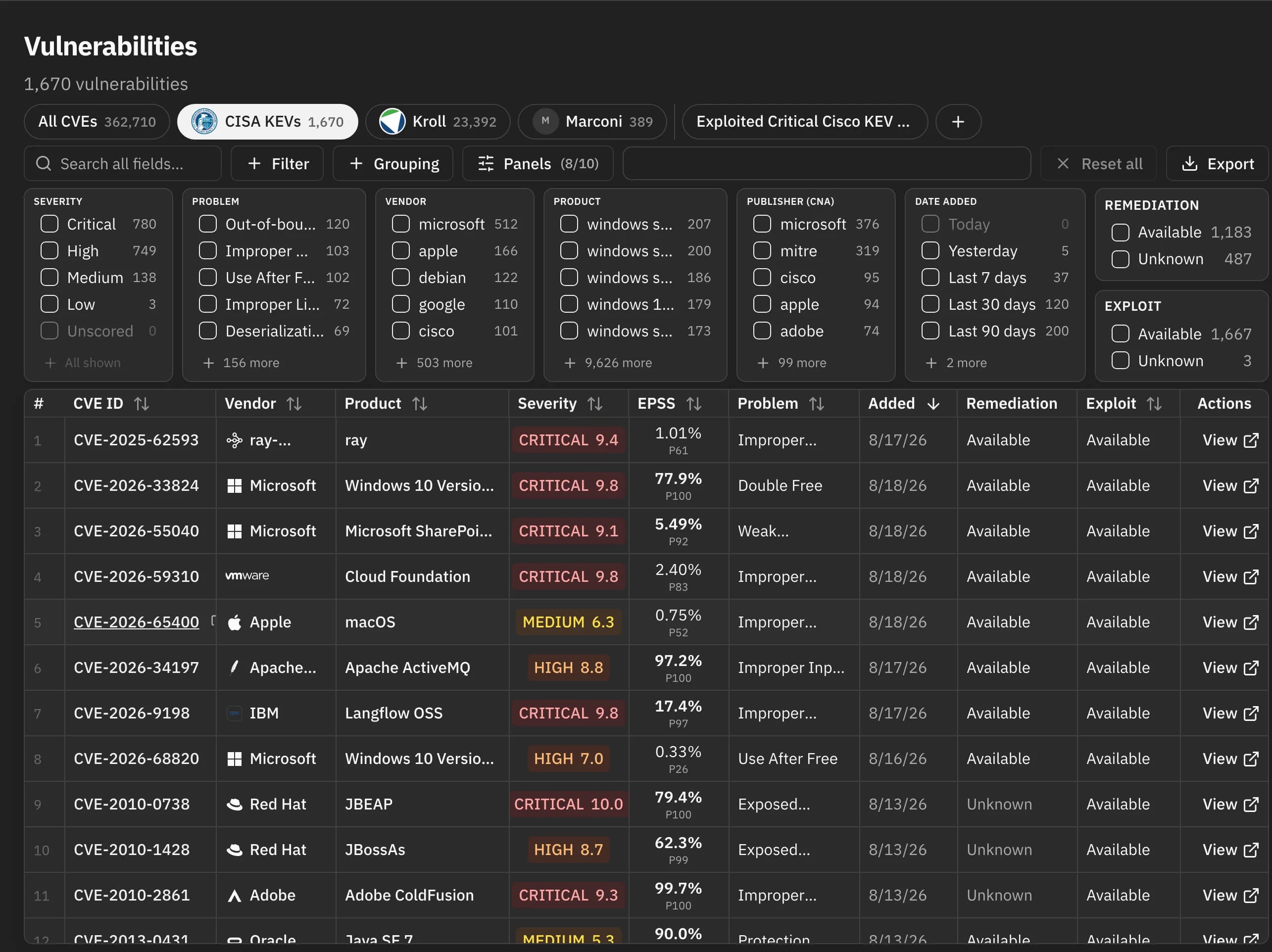Screen dimensions: 1272x952
Task: Sort by Product arrows icon
Action: pos(419,404)
